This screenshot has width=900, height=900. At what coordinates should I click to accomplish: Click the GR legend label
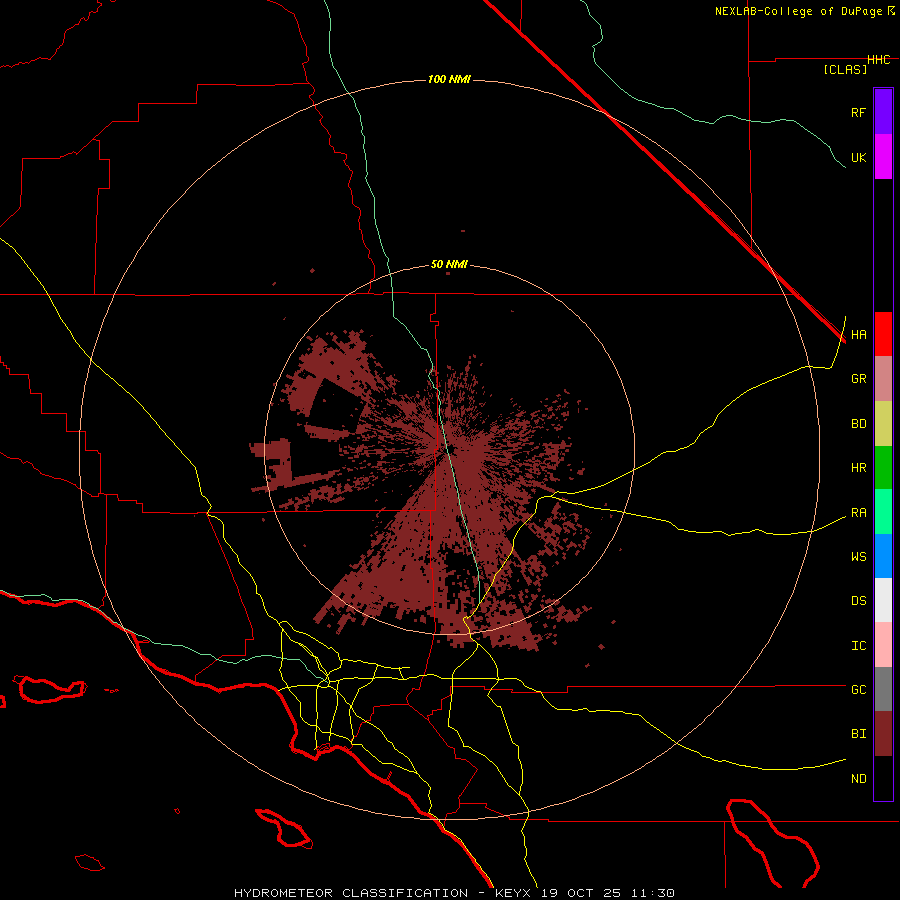858,379
